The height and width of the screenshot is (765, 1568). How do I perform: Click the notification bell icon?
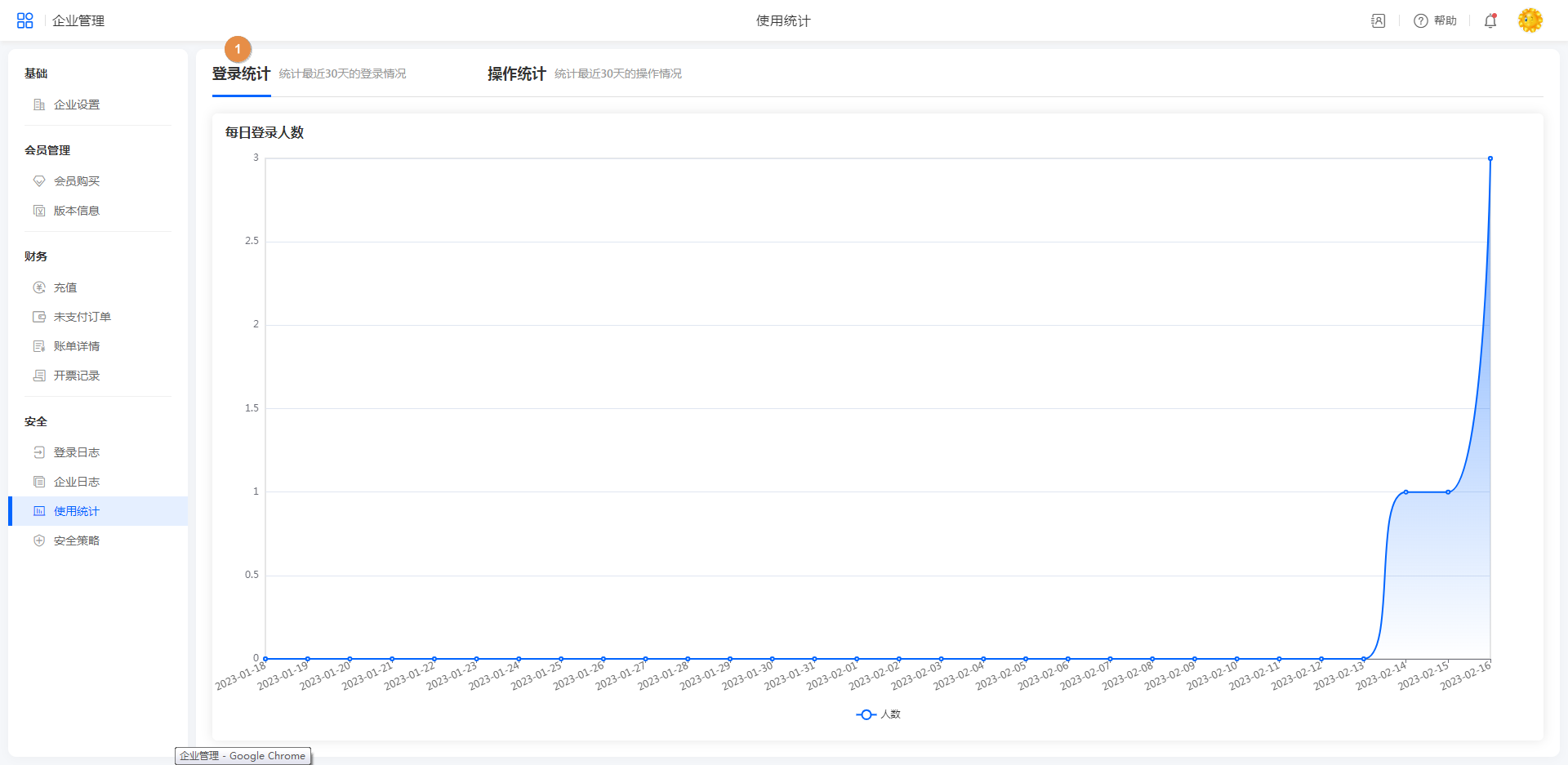[1490, 21]
